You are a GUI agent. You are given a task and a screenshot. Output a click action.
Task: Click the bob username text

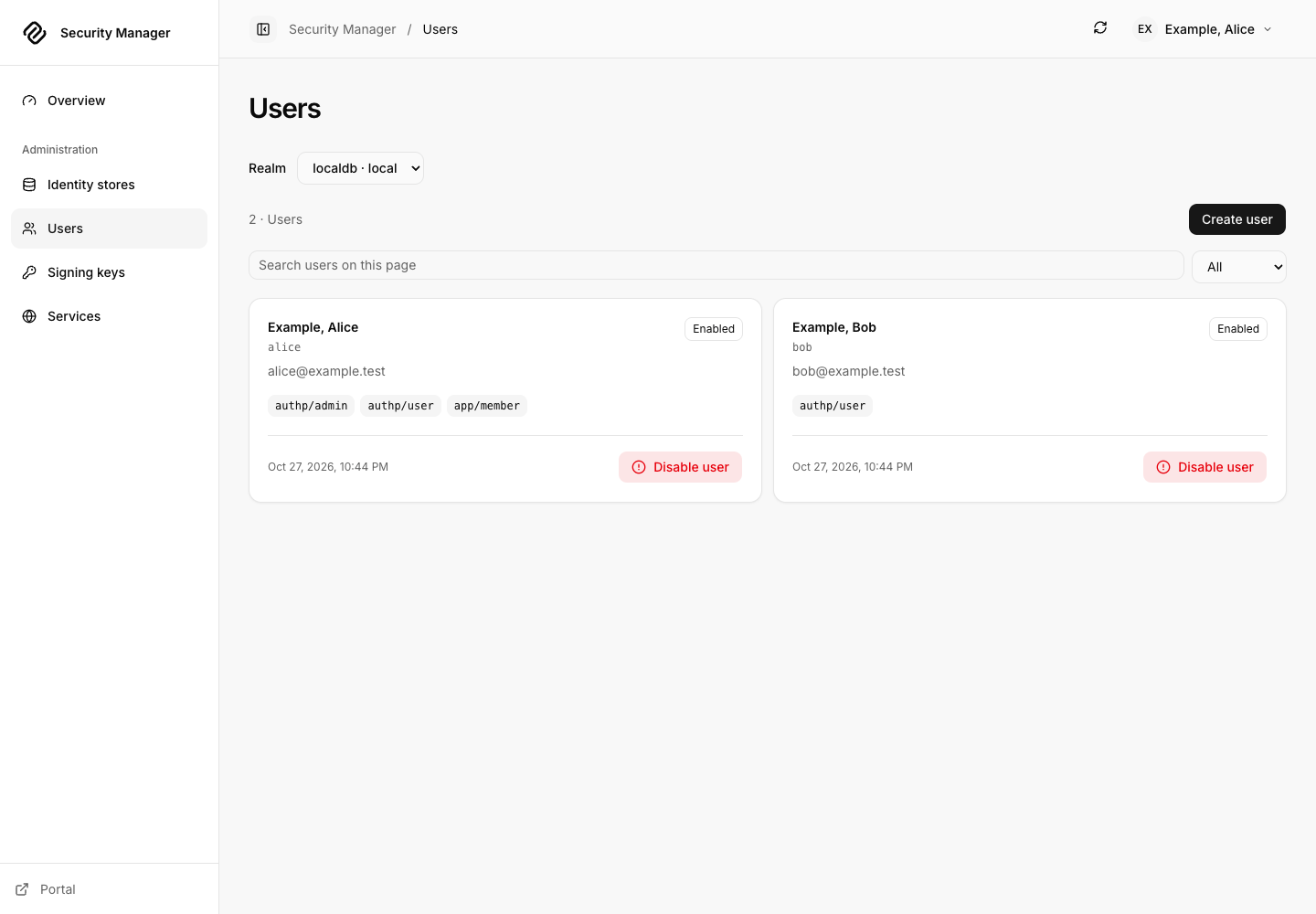click(802, 347)
